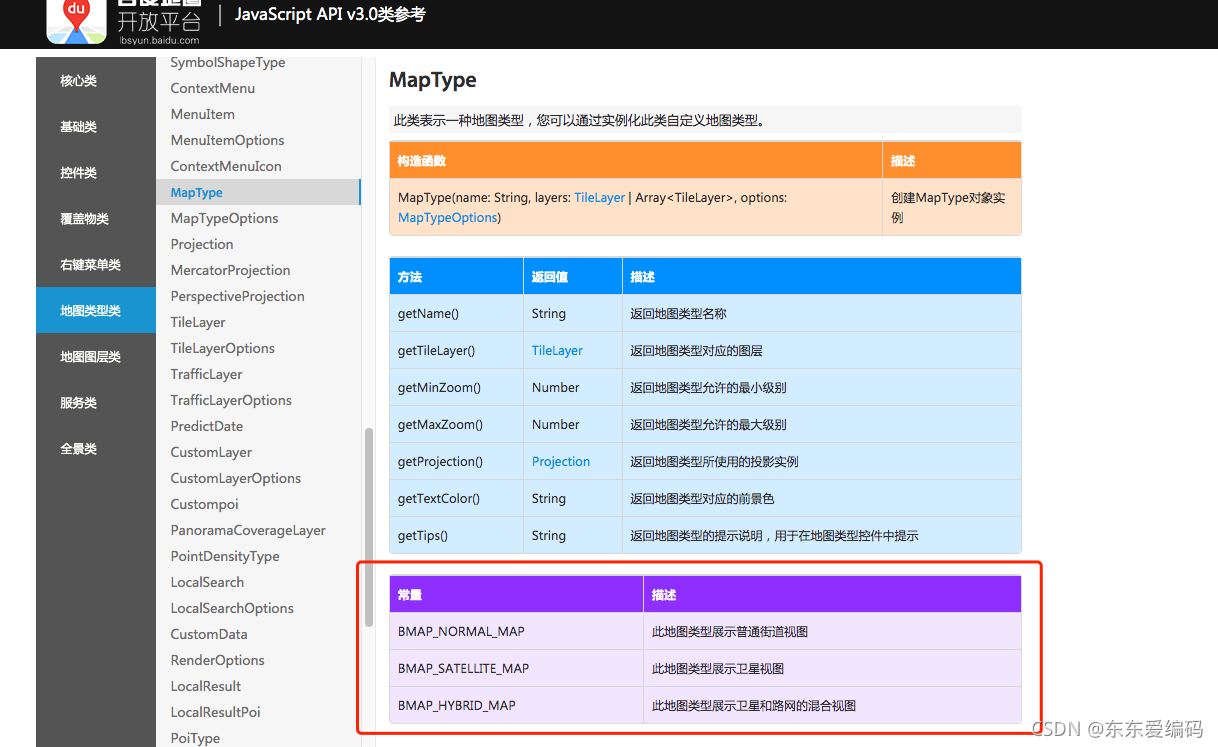
Task: Click the JavaScript API v3.0类参考 title
Action: pos(329,15)
